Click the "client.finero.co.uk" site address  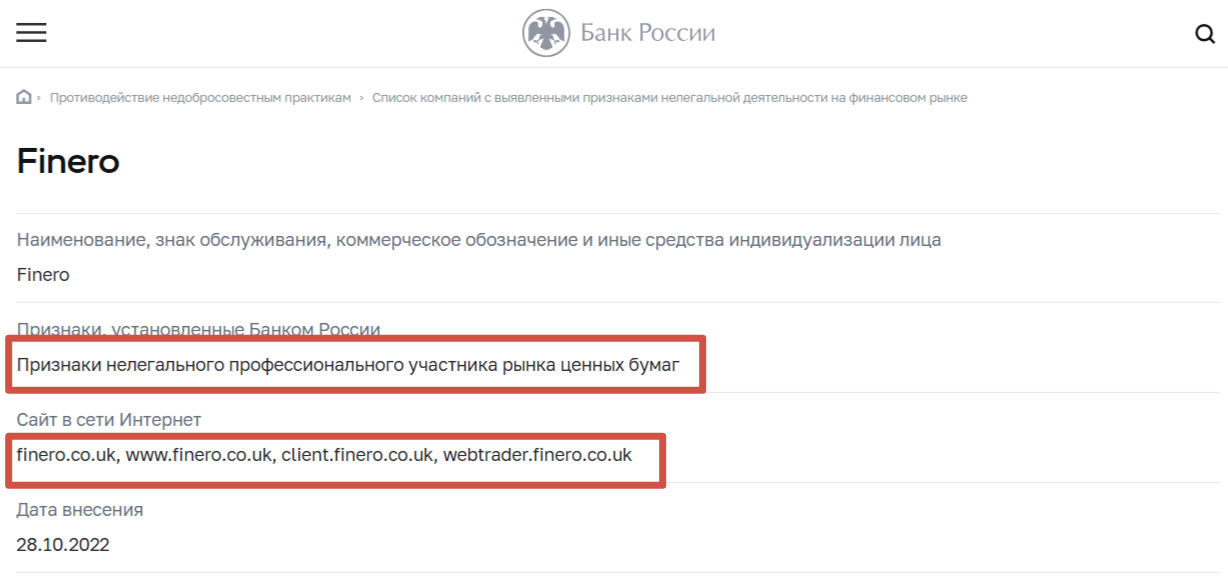pos(358,455)
